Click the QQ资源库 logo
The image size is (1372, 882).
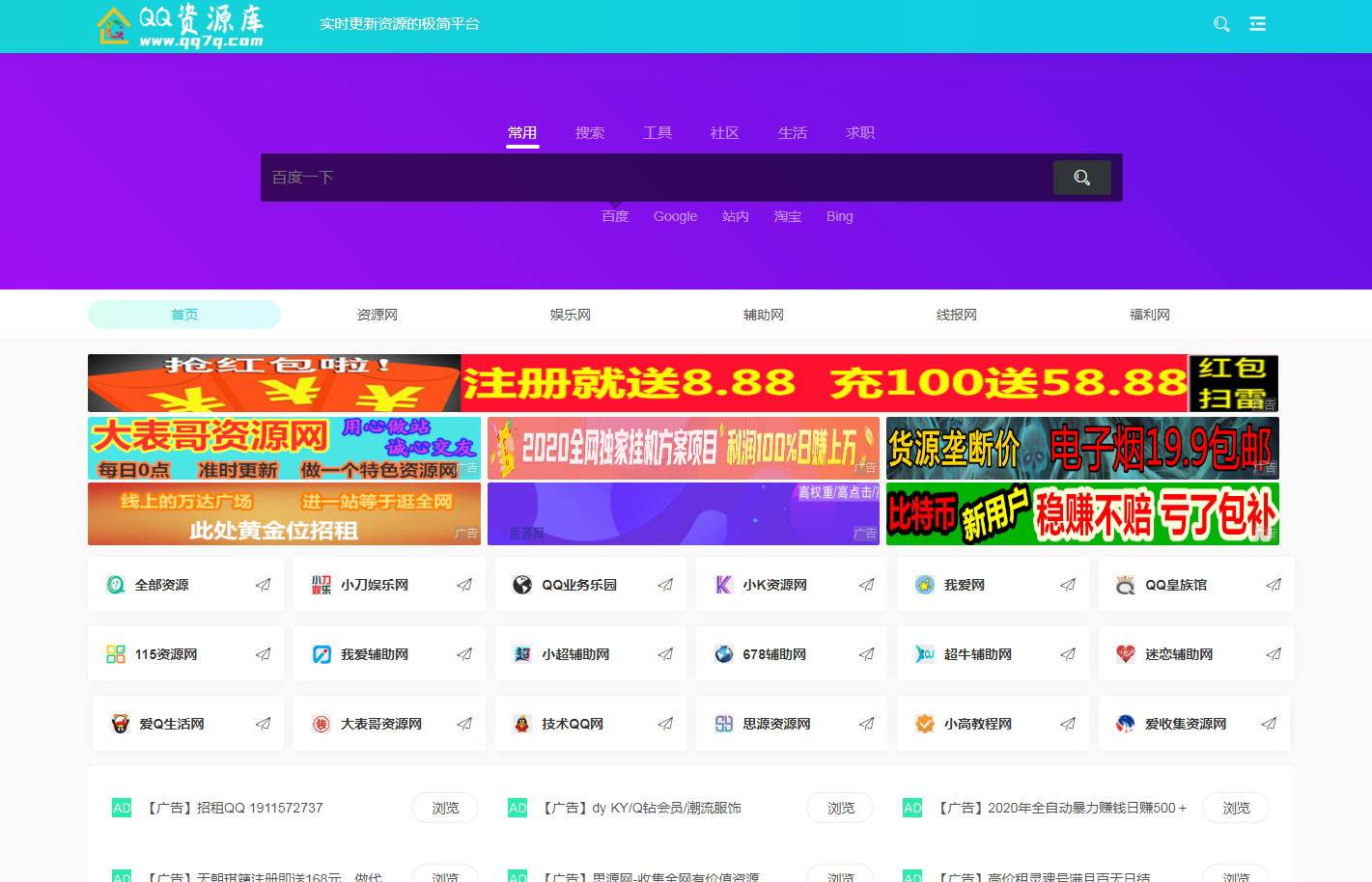point(182,26)
